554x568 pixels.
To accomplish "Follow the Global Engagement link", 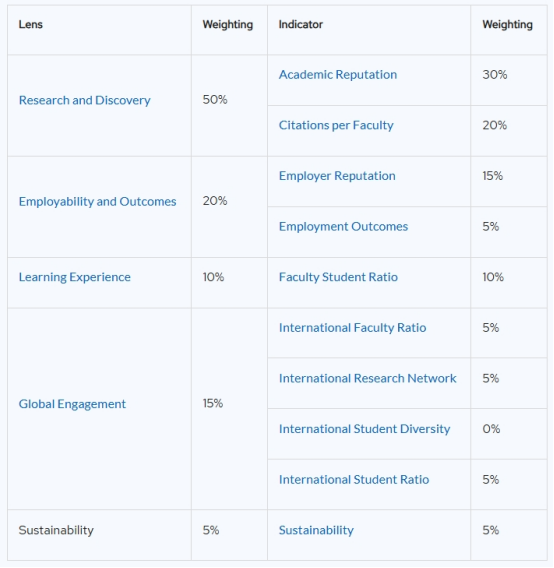I will click(x=72, y=404).
